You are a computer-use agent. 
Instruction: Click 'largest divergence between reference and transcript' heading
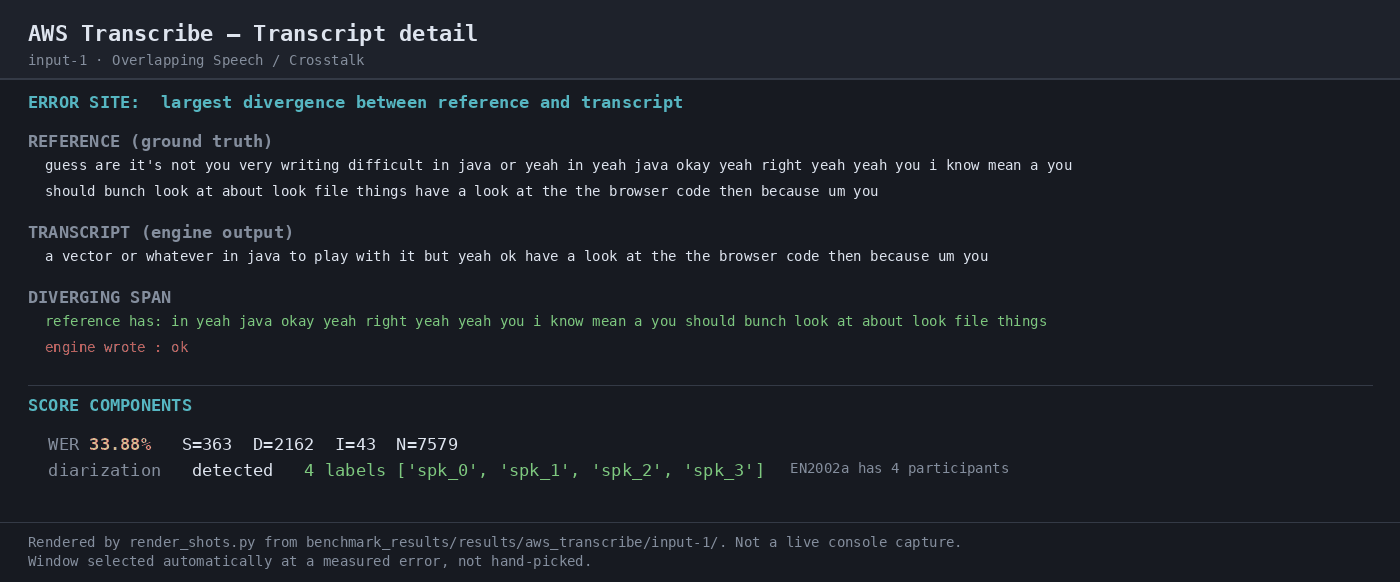point(422,103)
